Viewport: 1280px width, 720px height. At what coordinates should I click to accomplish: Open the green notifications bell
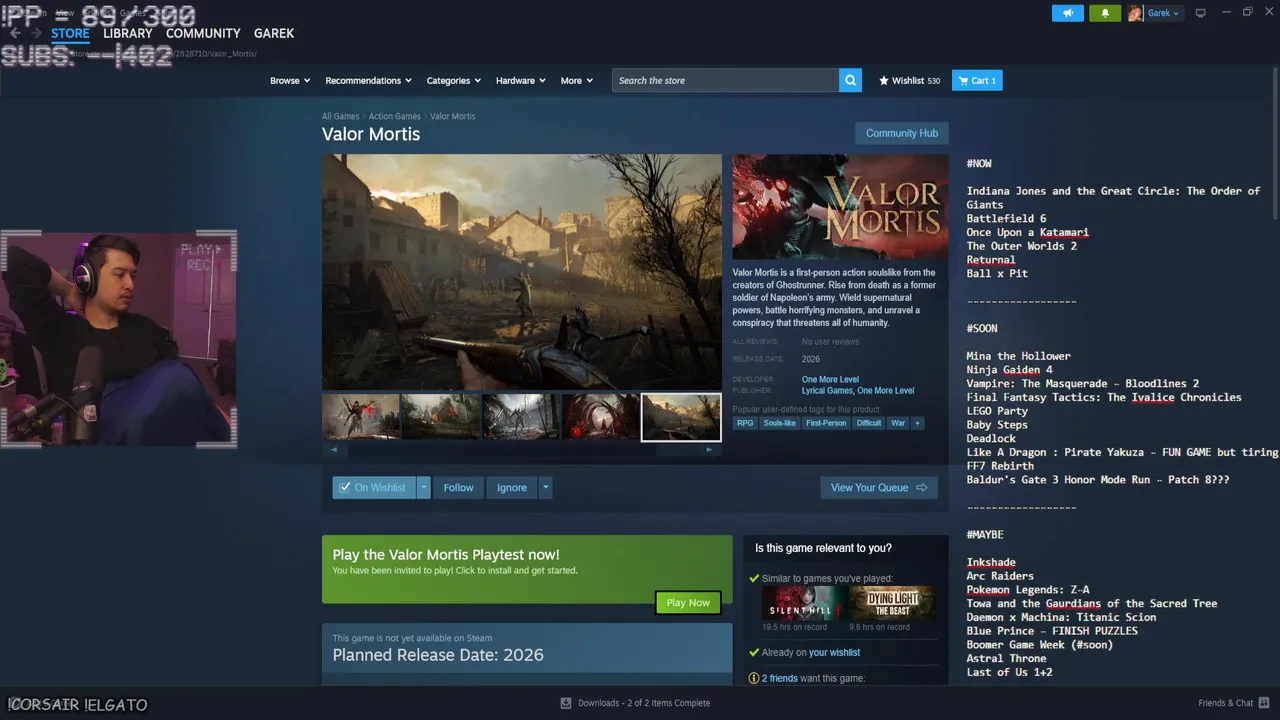(1105, 13)
